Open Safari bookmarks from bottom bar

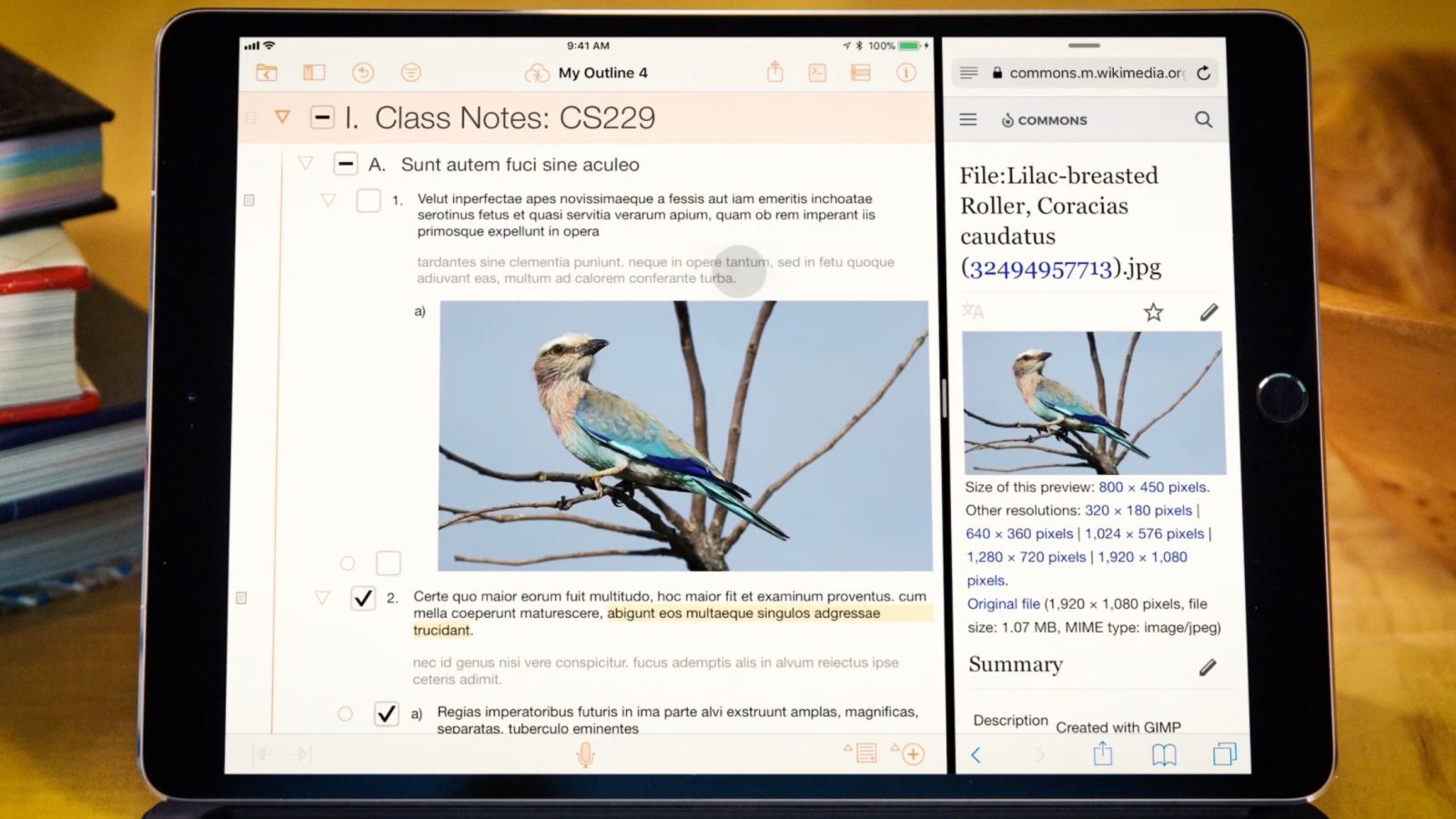(1164, 754)
